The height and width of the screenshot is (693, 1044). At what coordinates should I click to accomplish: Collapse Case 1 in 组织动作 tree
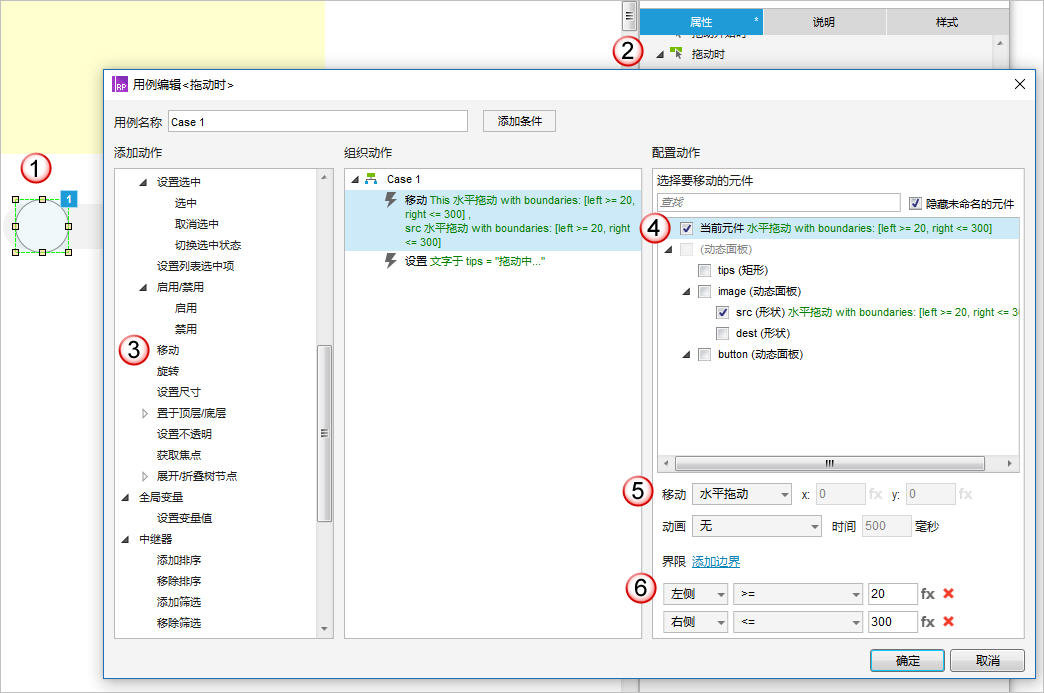[x=355, y=179]
